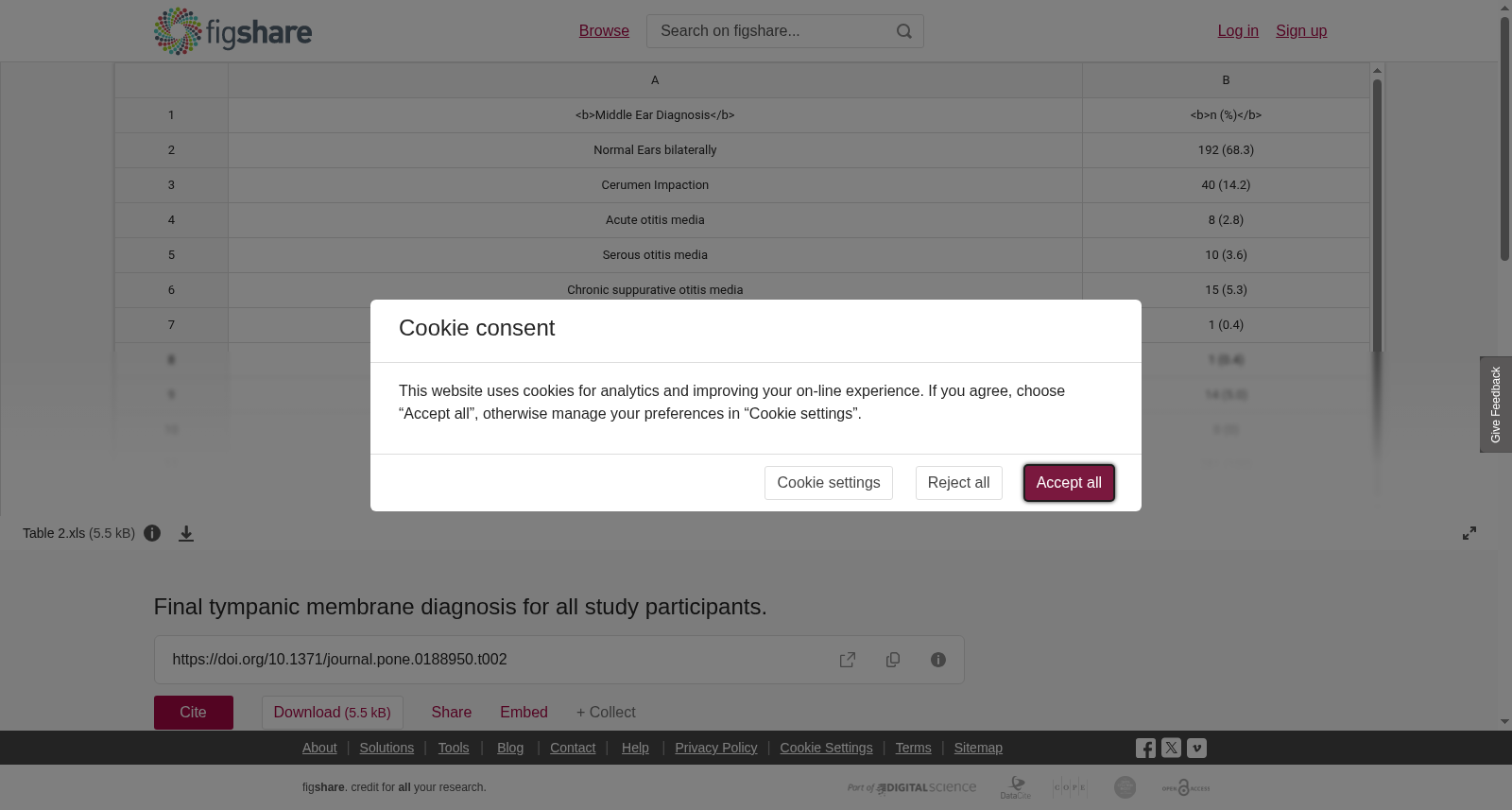This screenshot has width=1512, height=810.
Task: Copy the DOI with copy icon
Action: [x=893, y=660]
